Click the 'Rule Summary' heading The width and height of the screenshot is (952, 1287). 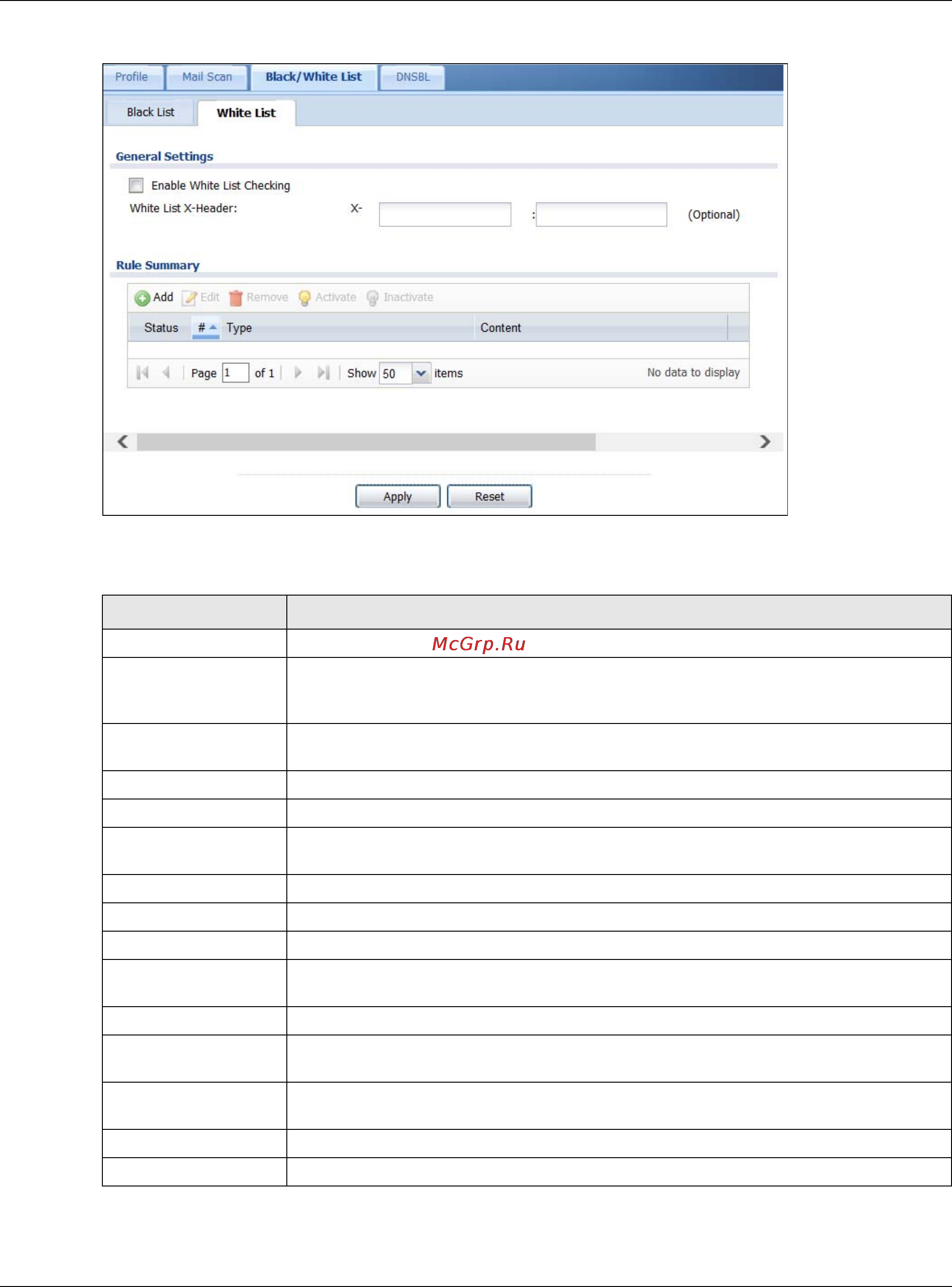158,265
